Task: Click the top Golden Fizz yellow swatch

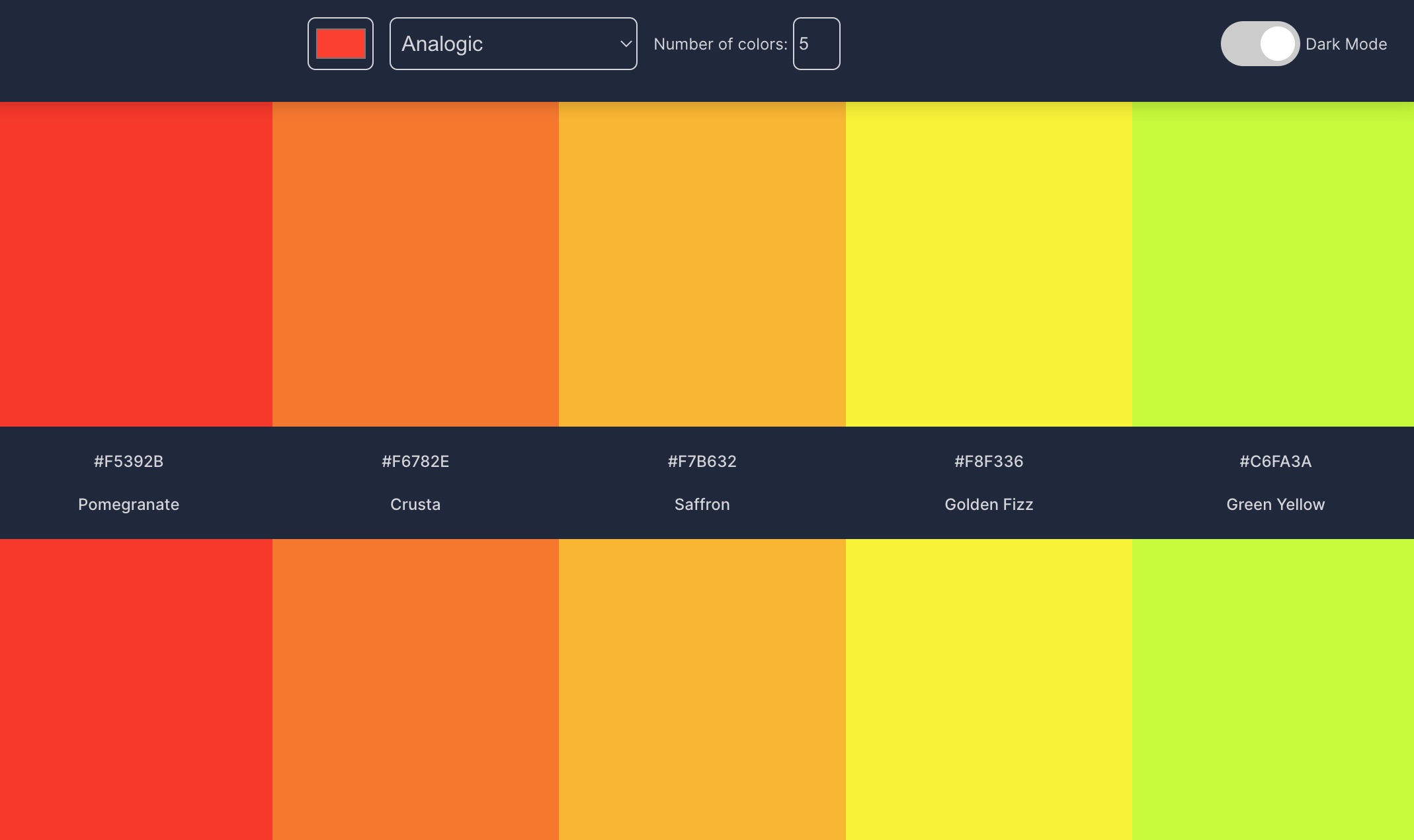Action: tap(989, 264)
